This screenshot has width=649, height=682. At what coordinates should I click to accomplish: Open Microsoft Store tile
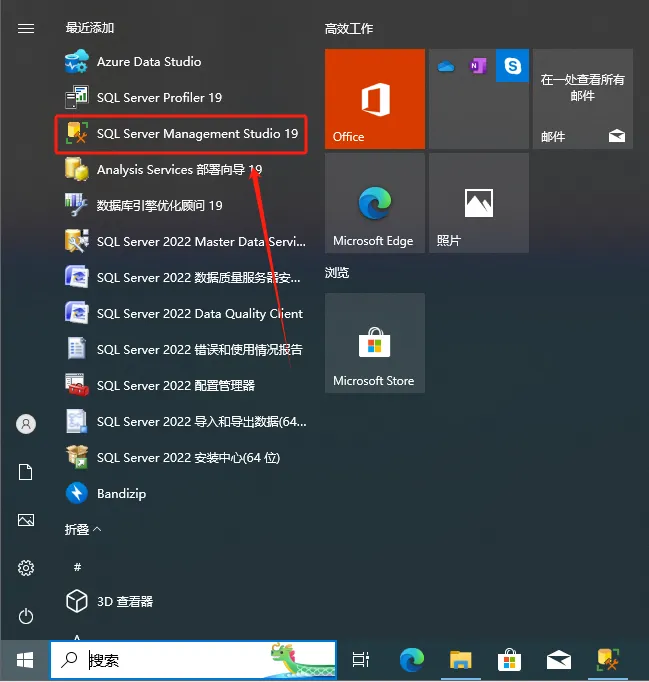(375, 343)
